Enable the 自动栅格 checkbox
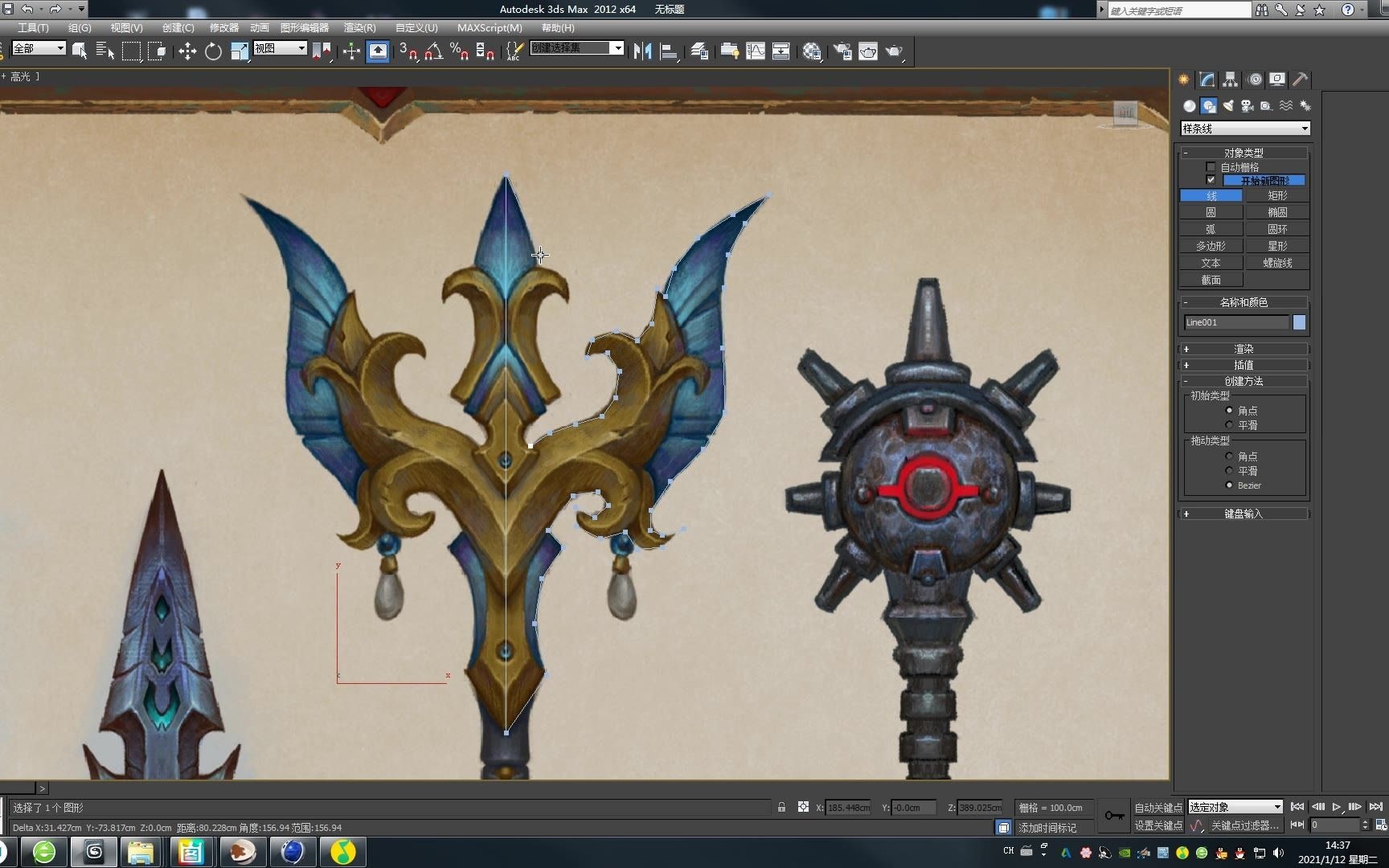Image resolution: width=1389 pixels, height=868 pixels. point(1211,167)
